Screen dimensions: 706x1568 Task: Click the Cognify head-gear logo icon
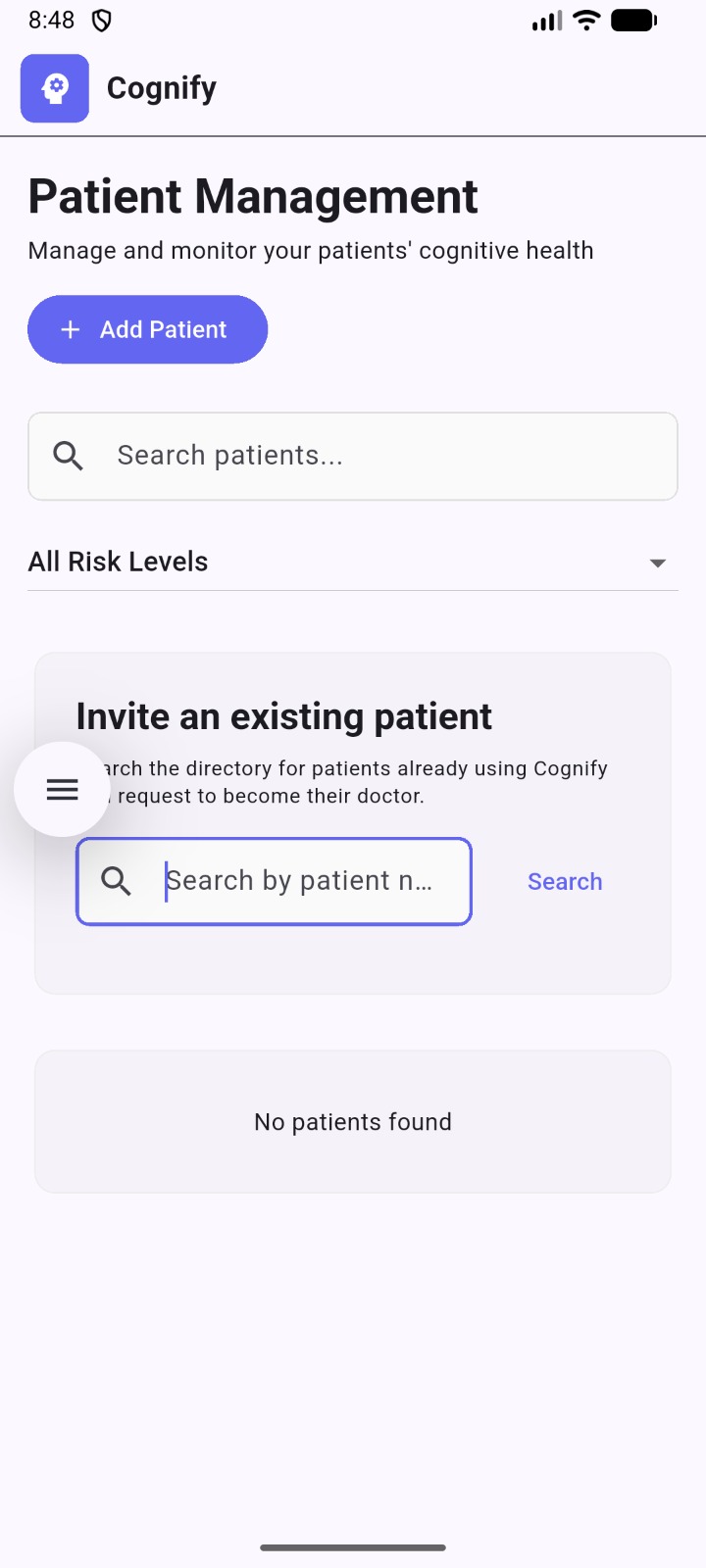tap(54, 88)
